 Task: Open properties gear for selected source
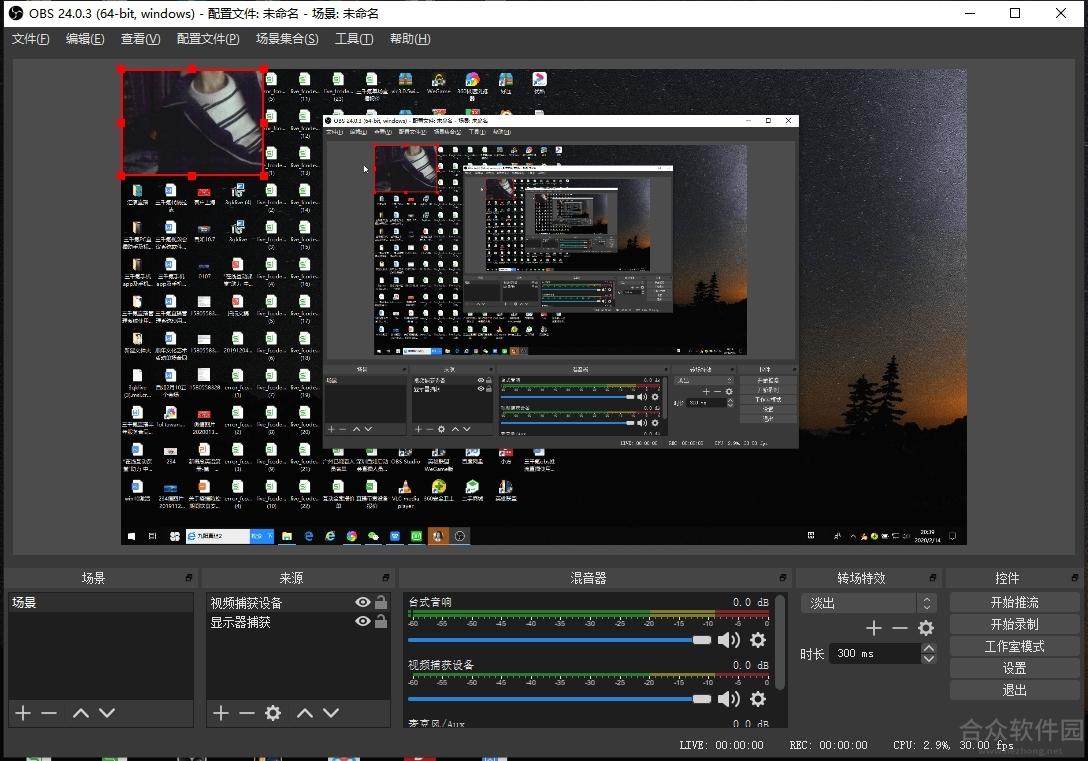[x=273, y=712]
